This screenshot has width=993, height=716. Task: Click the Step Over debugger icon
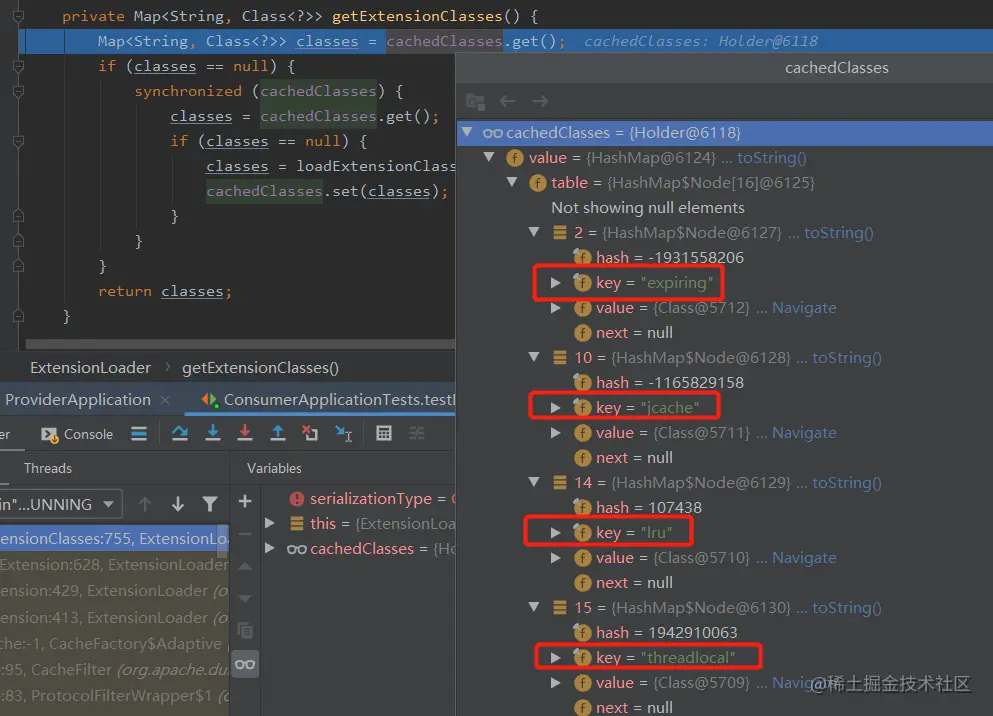click(180, 433)
